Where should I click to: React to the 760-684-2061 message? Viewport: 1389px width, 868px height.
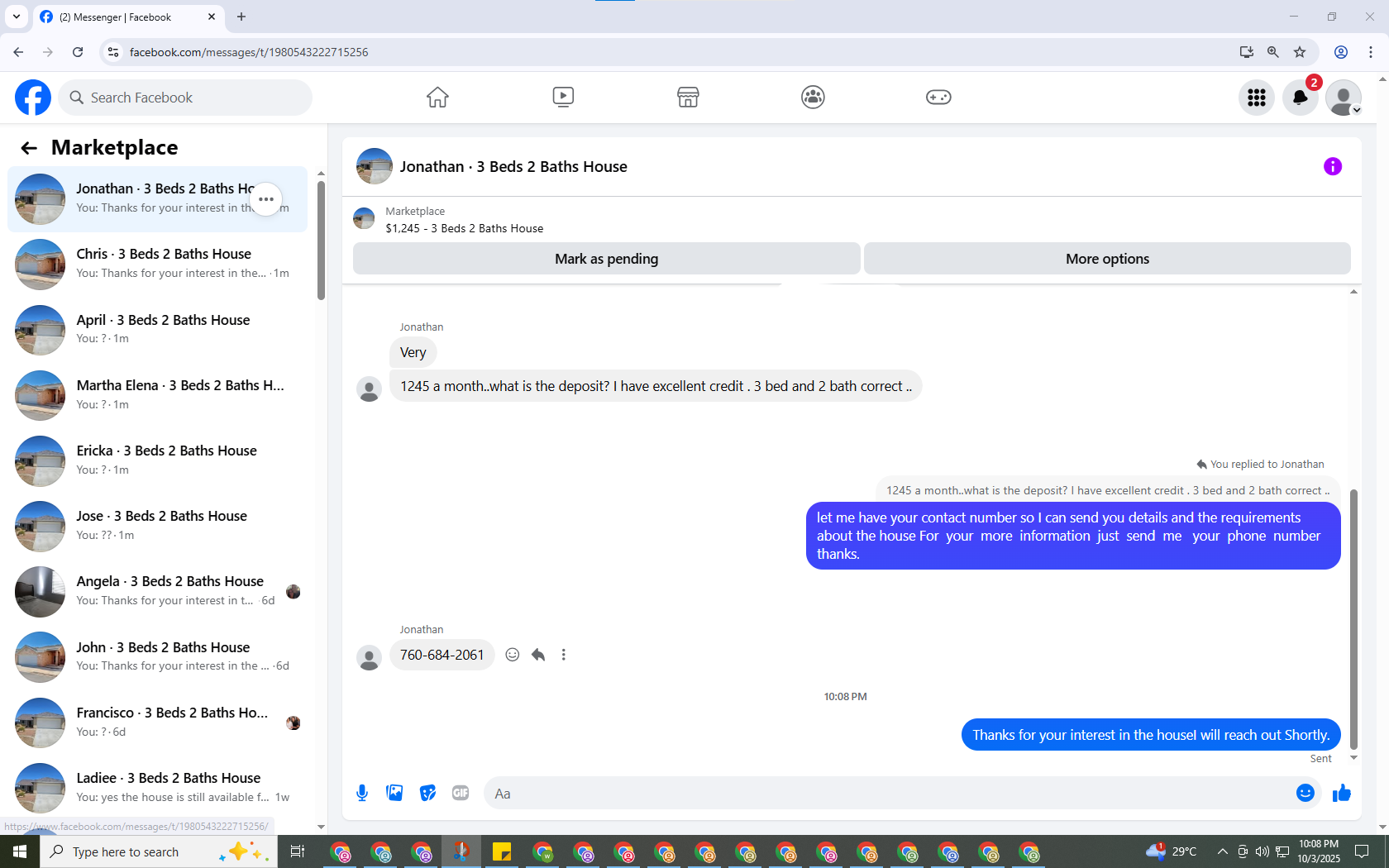point(513,655)
